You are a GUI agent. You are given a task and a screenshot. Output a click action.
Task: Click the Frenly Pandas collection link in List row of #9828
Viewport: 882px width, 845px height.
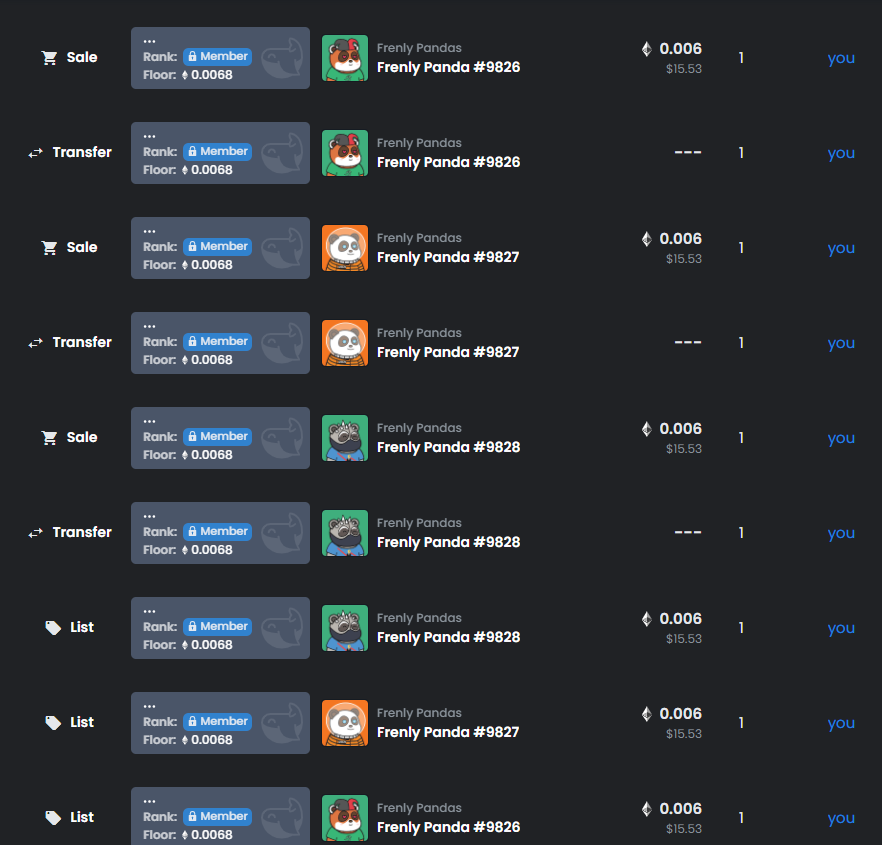pyautogui.click(x=419, y=618)
